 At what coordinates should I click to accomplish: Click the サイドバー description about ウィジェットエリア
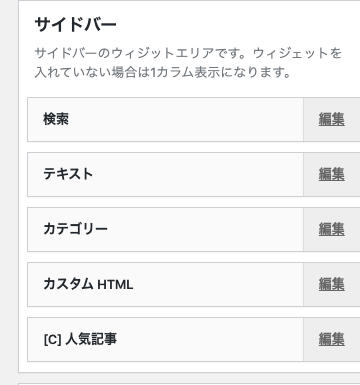point(188,53)
